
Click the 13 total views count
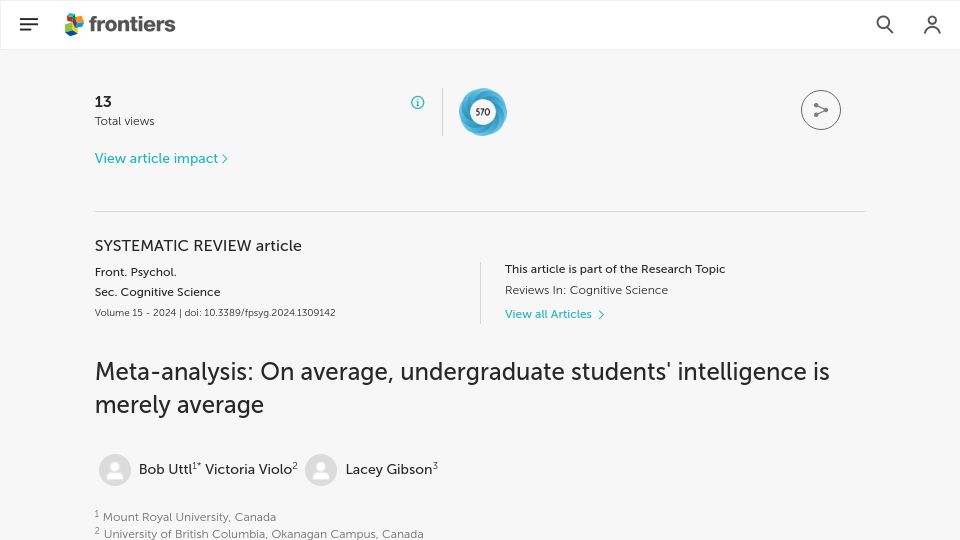[103, 102]
